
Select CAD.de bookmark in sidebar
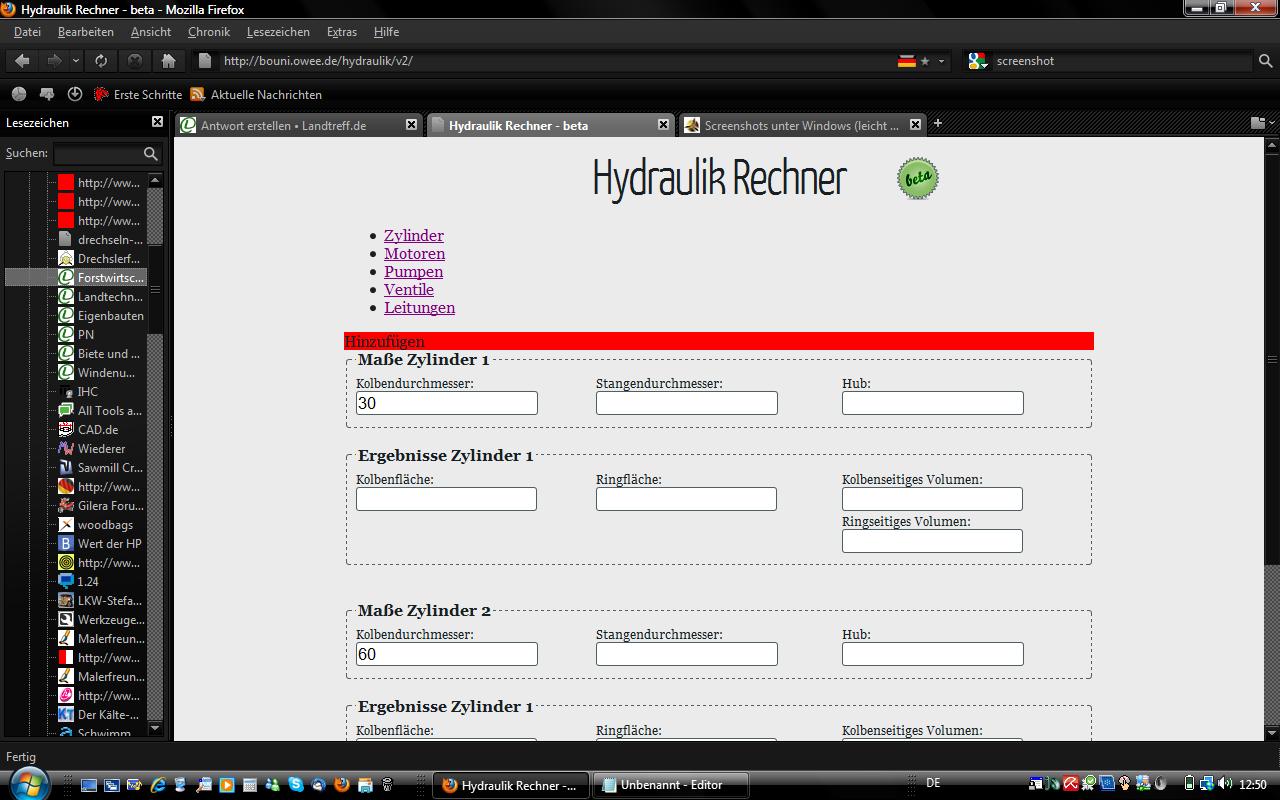98,430
